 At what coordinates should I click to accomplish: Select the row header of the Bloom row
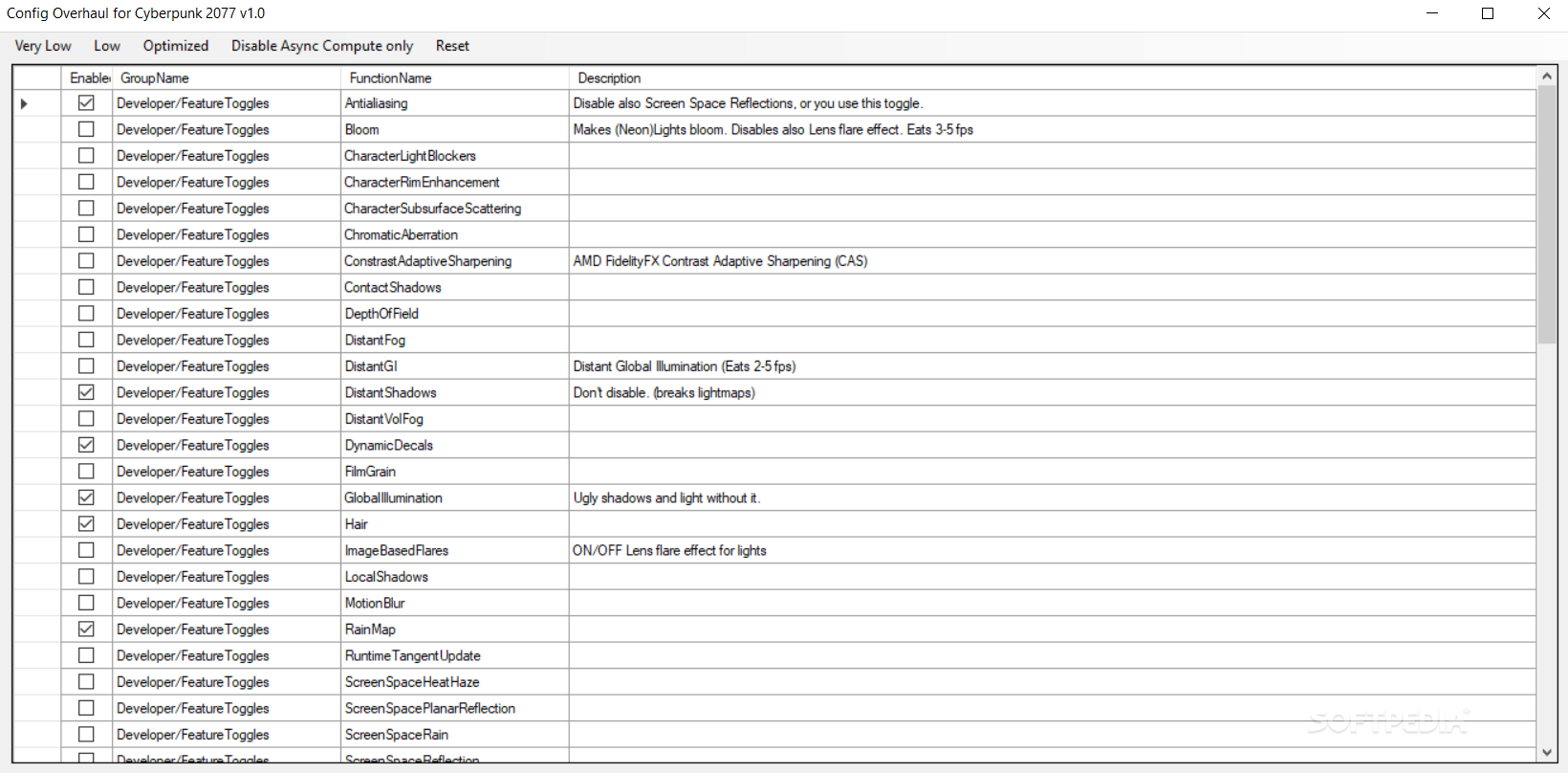pos(37,129)
